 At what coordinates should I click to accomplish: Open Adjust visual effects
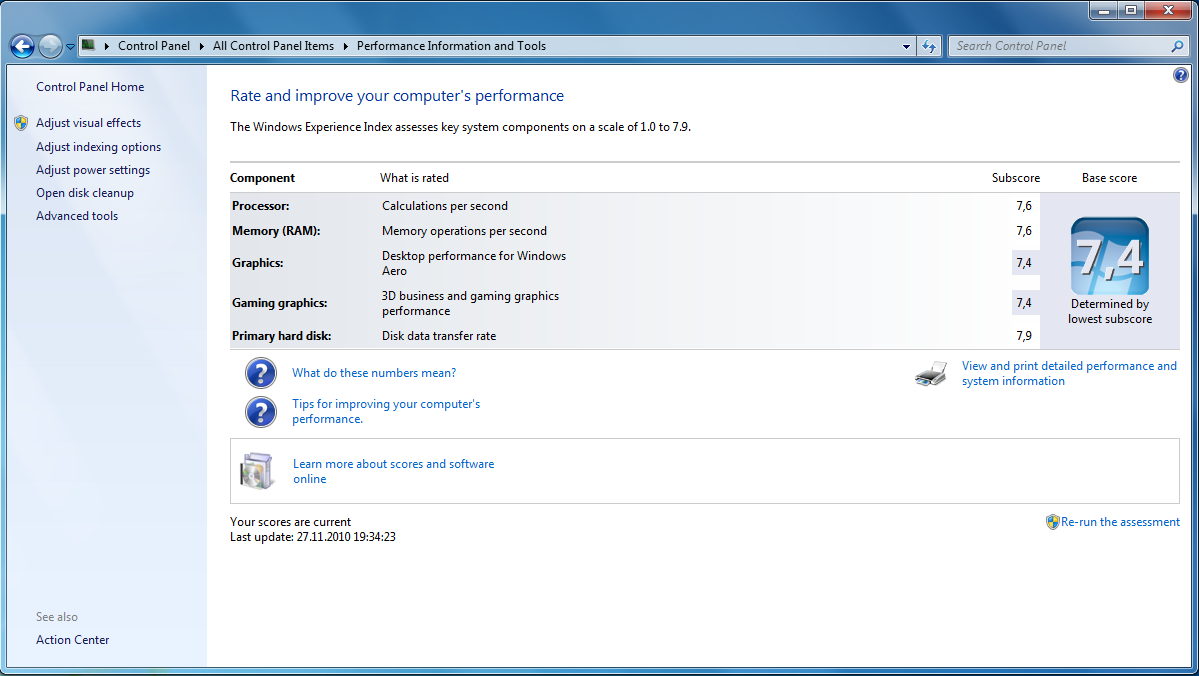pyautogui.click(x=89, y=123)
